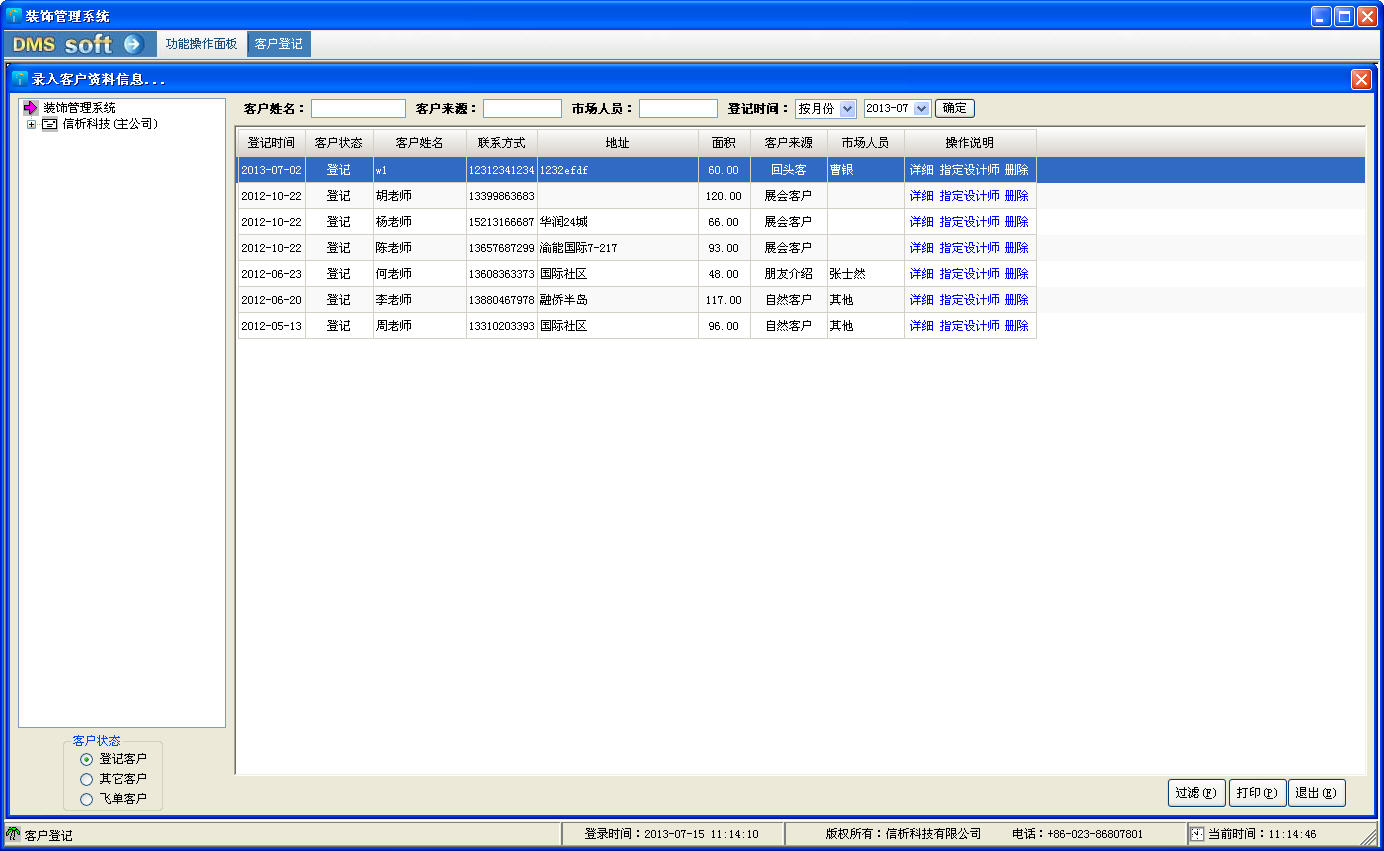Image resolution: width=1384 pixels, height=851 pixels.
Task: Click 指定设计师 for 何老师
Action: click(x=969, y=274)
